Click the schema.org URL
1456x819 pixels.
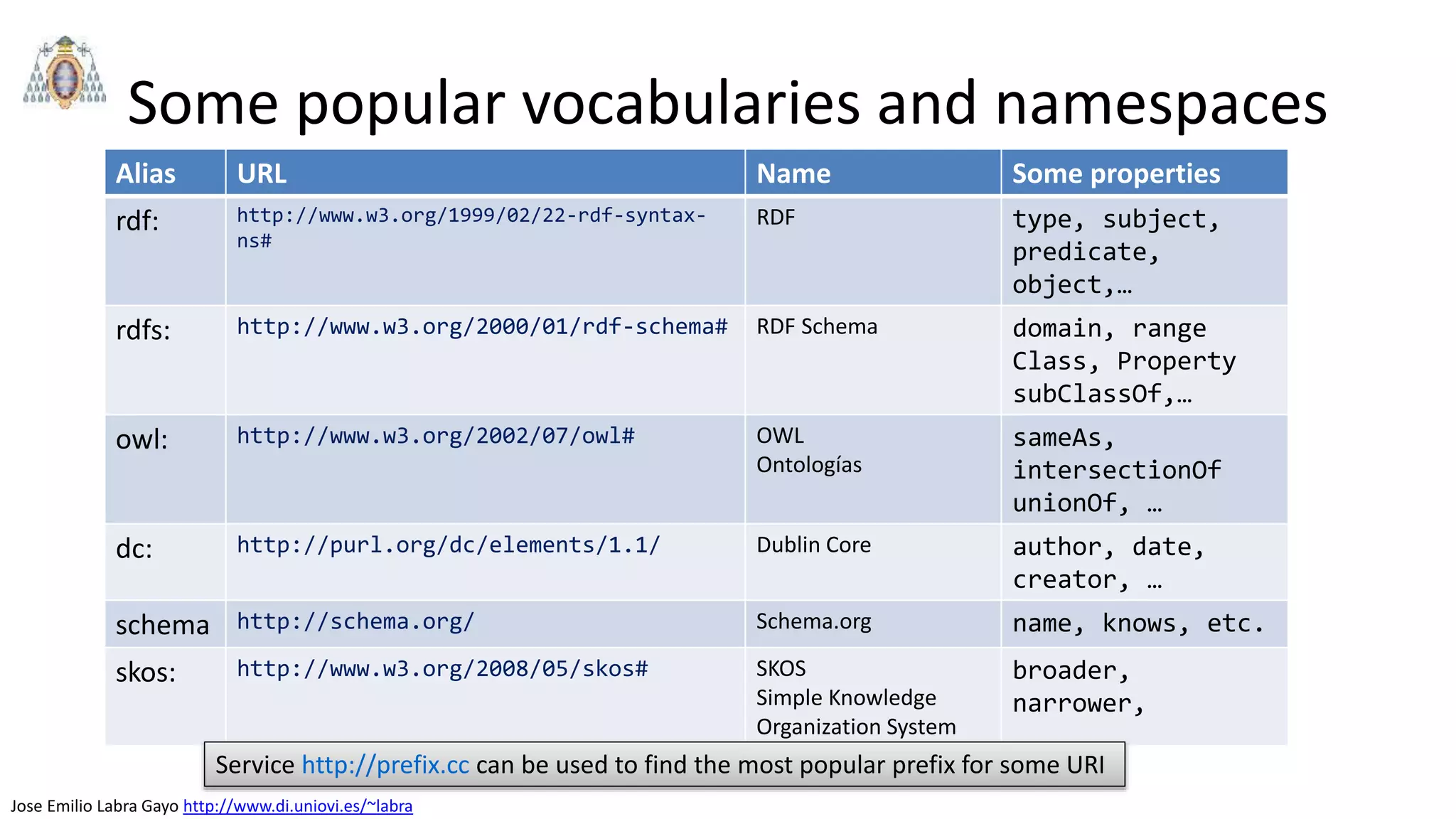[355, 621]
